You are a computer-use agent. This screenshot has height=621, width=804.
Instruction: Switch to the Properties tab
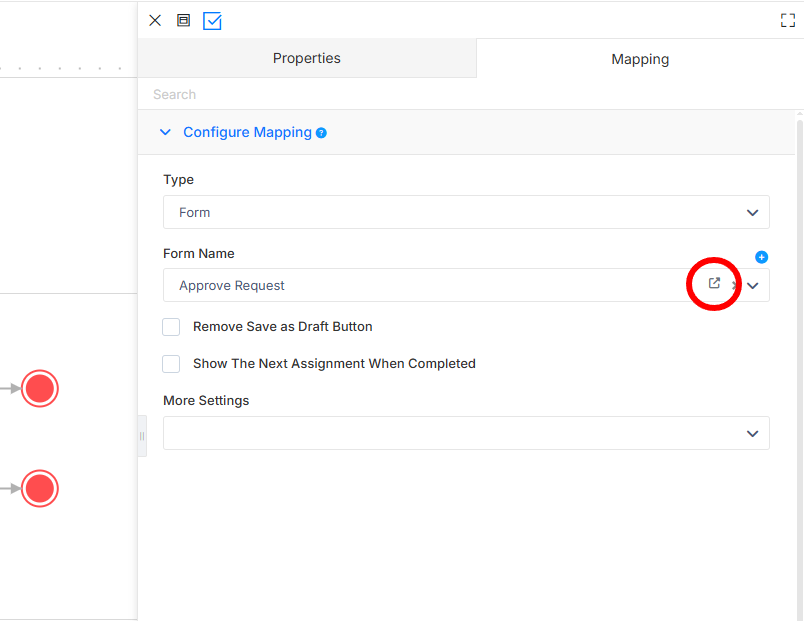coord(307,58)
